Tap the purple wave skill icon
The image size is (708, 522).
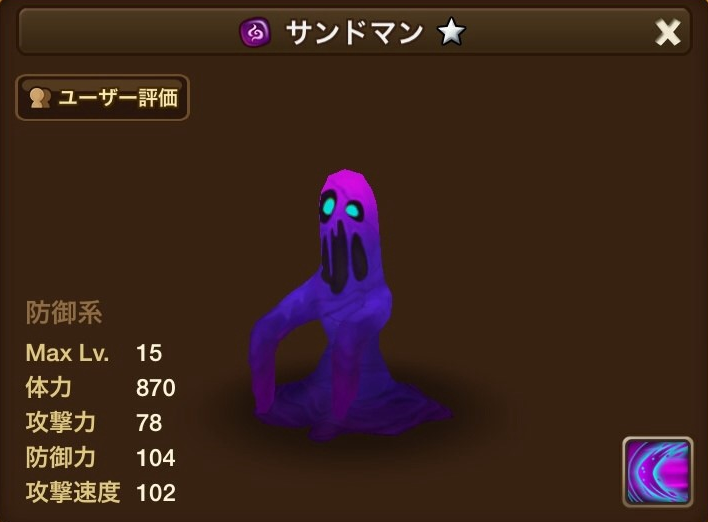pos(657,472)
